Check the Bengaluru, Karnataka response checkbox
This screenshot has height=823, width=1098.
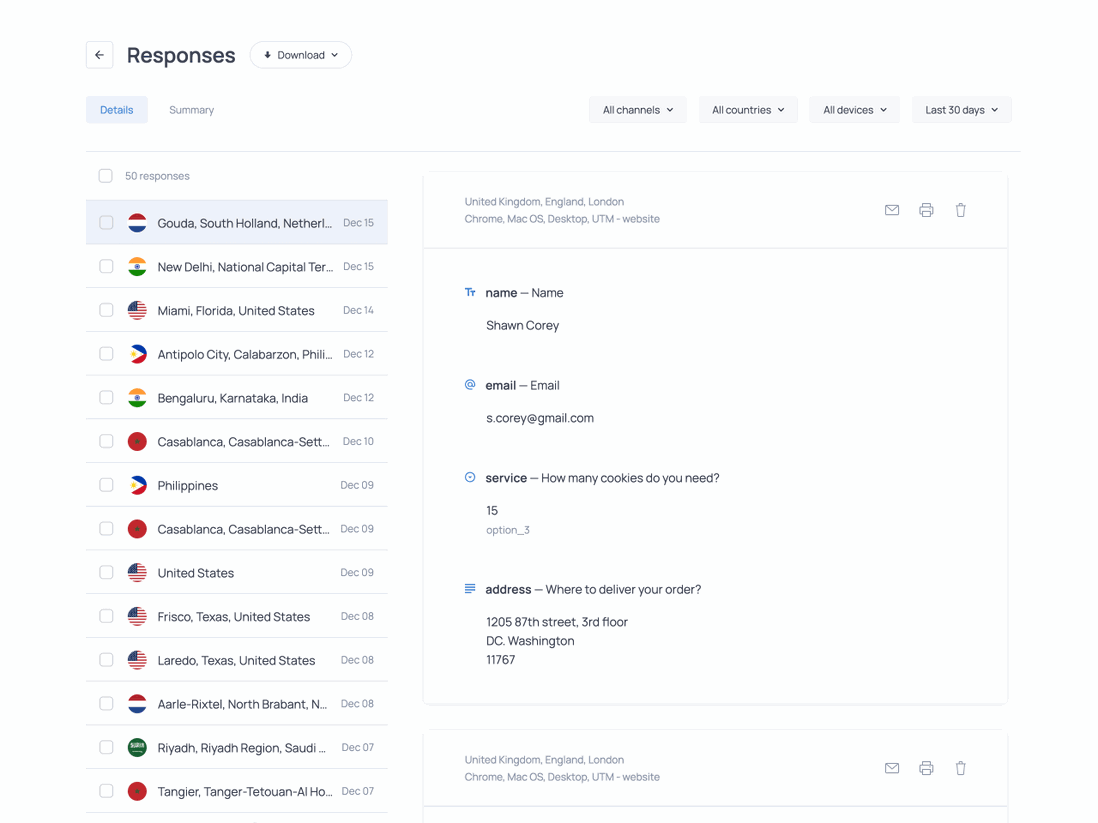click(x=105, y=397)
